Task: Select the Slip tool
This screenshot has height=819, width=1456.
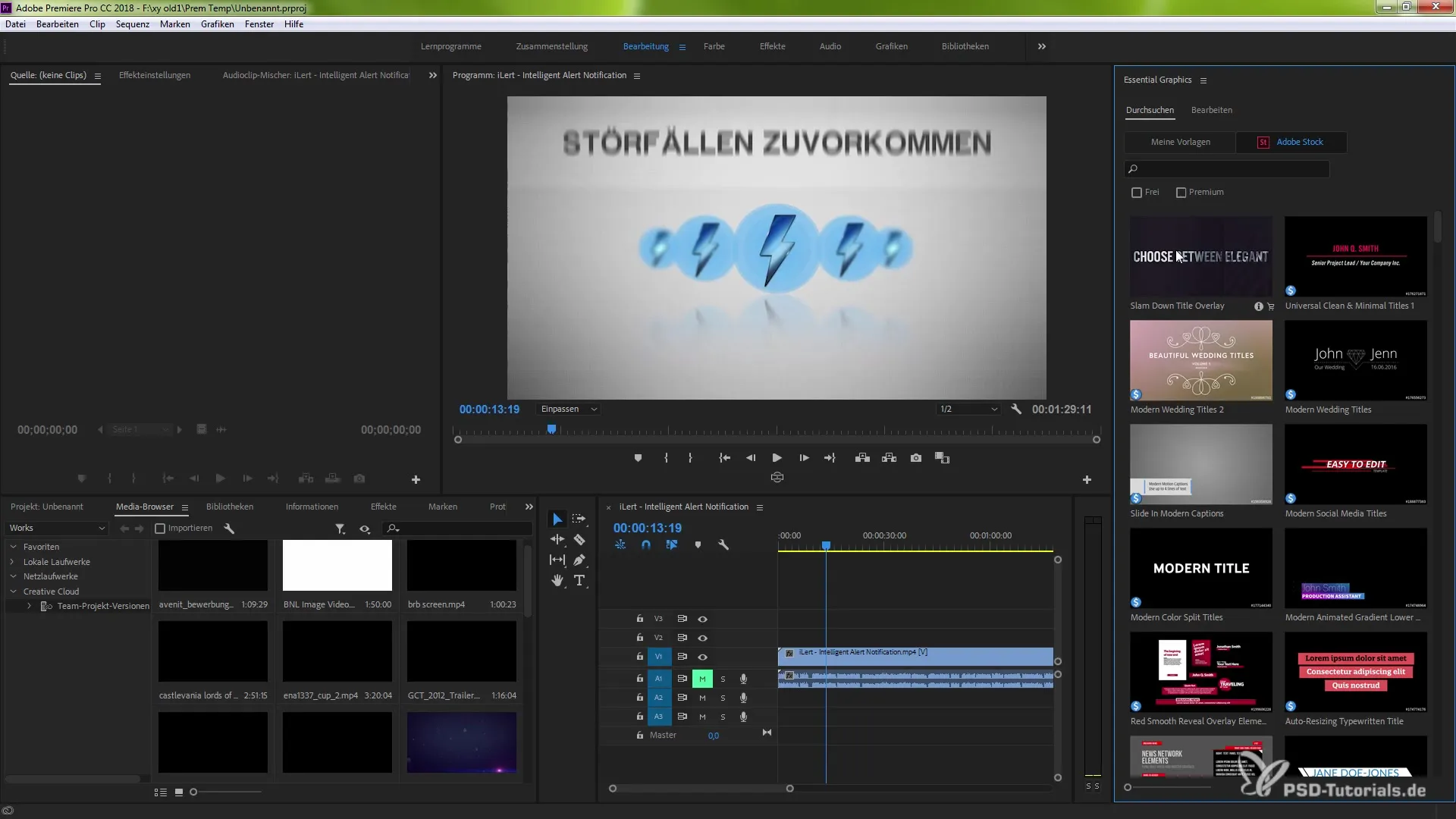Action: 557,560
